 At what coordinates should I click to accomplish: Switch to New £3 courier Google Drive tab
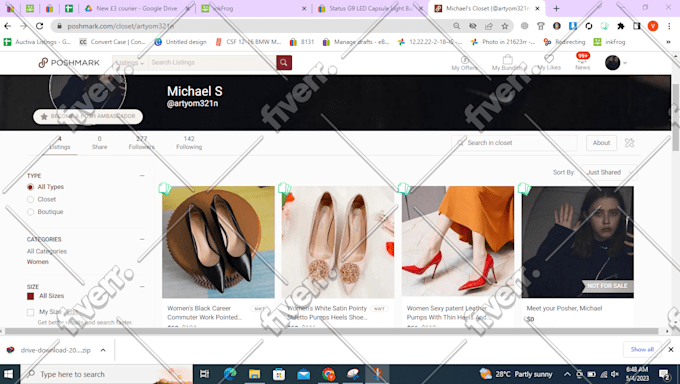click(x=136, y=8)
